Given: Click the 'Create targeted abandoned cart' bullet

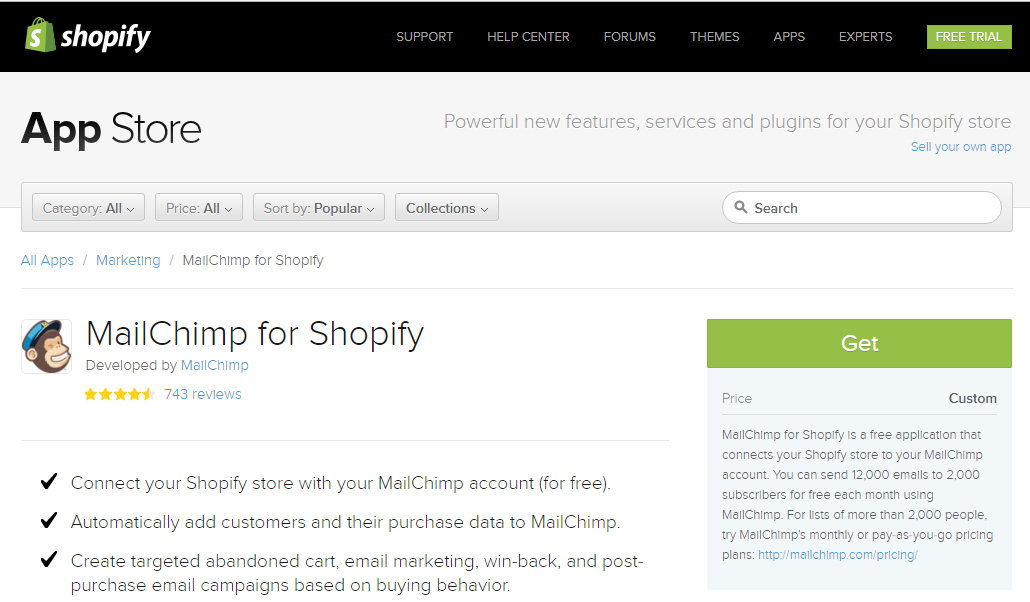Looking at the screenshot, I should click(357, 572).
